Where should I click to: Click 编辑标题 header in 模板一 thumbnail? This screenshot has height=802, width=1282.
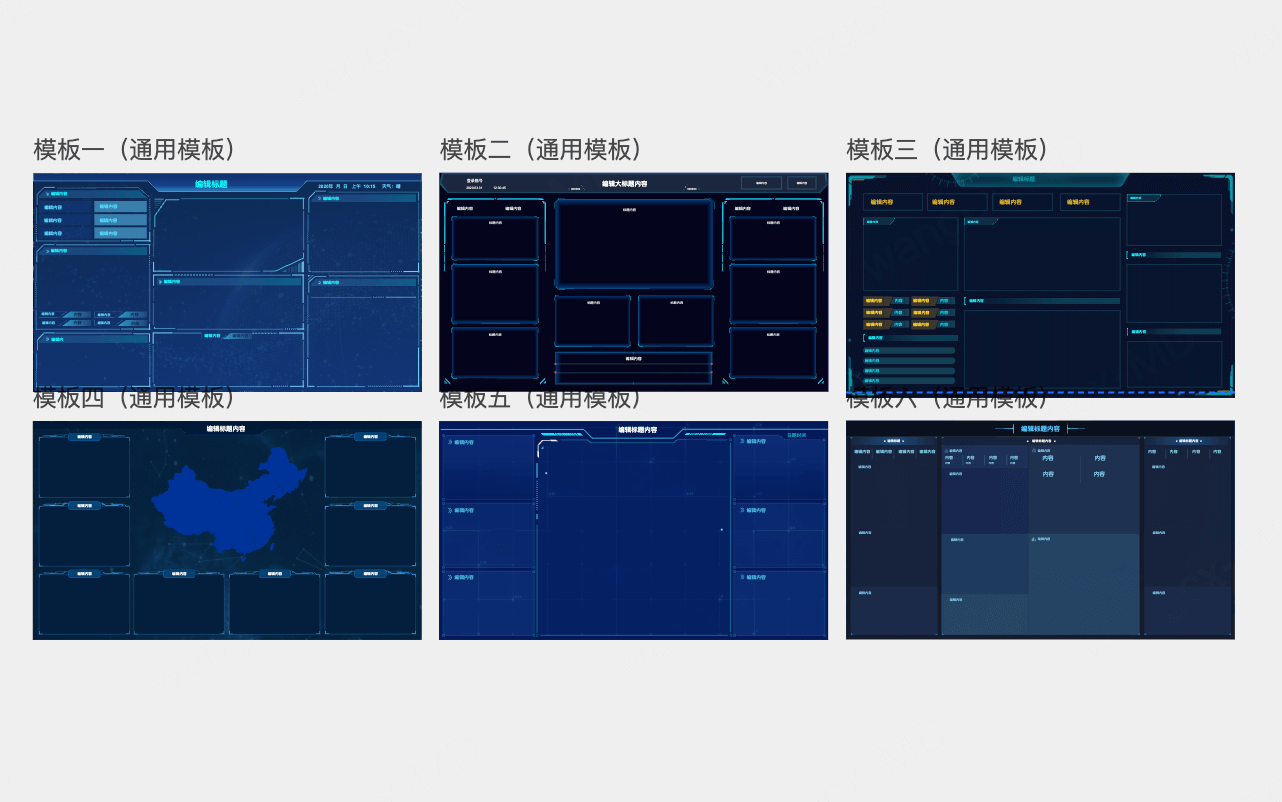pos(211,184)
